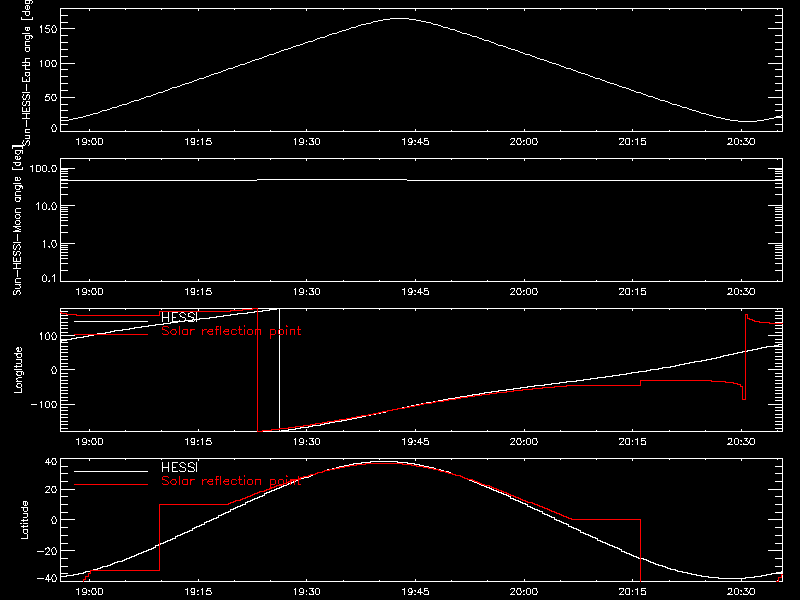Click 100 tick on Longitude axis

point(48,336)
